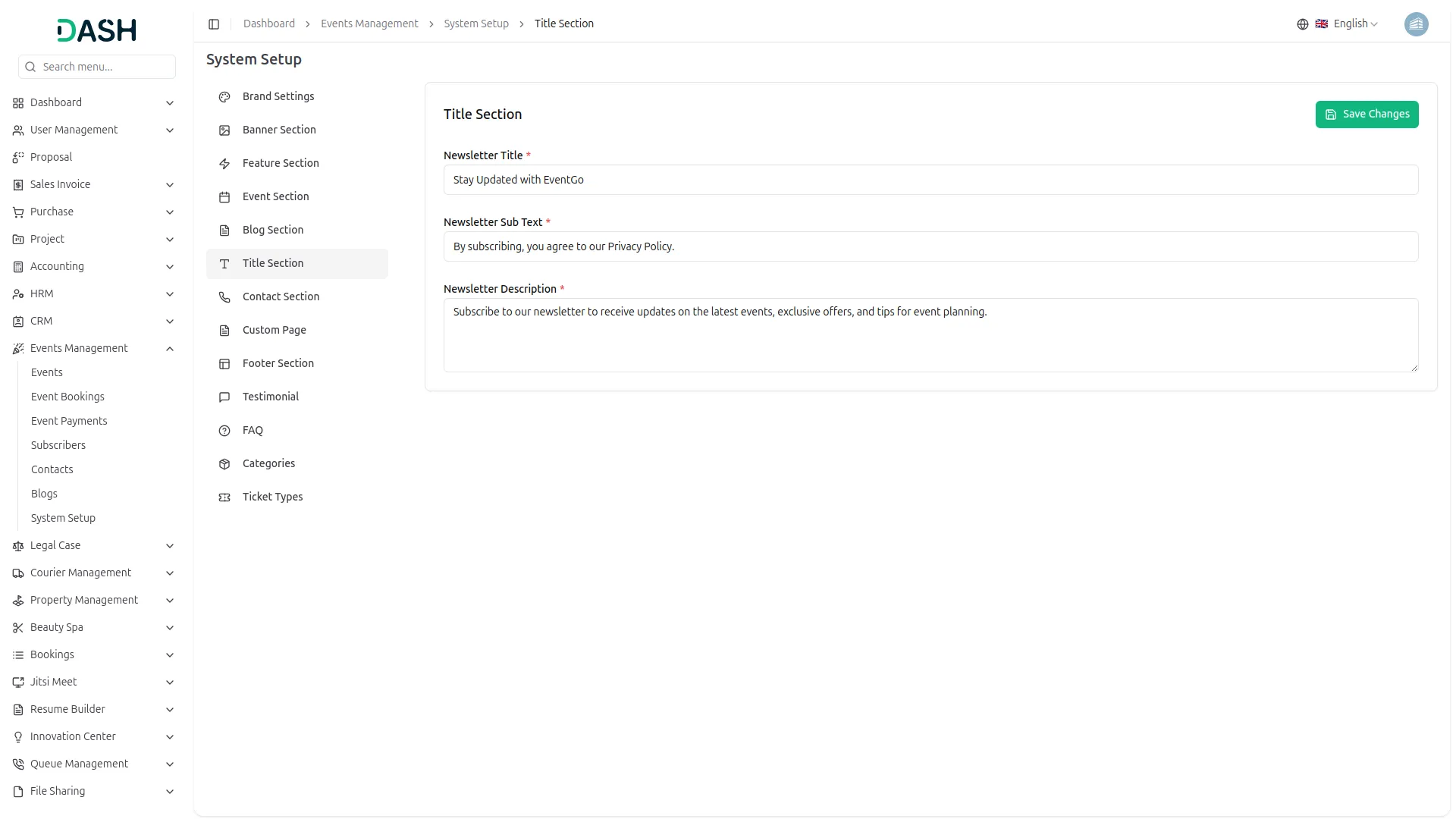Click the Ticket Types ticket icon

click(x=224, y=497)
